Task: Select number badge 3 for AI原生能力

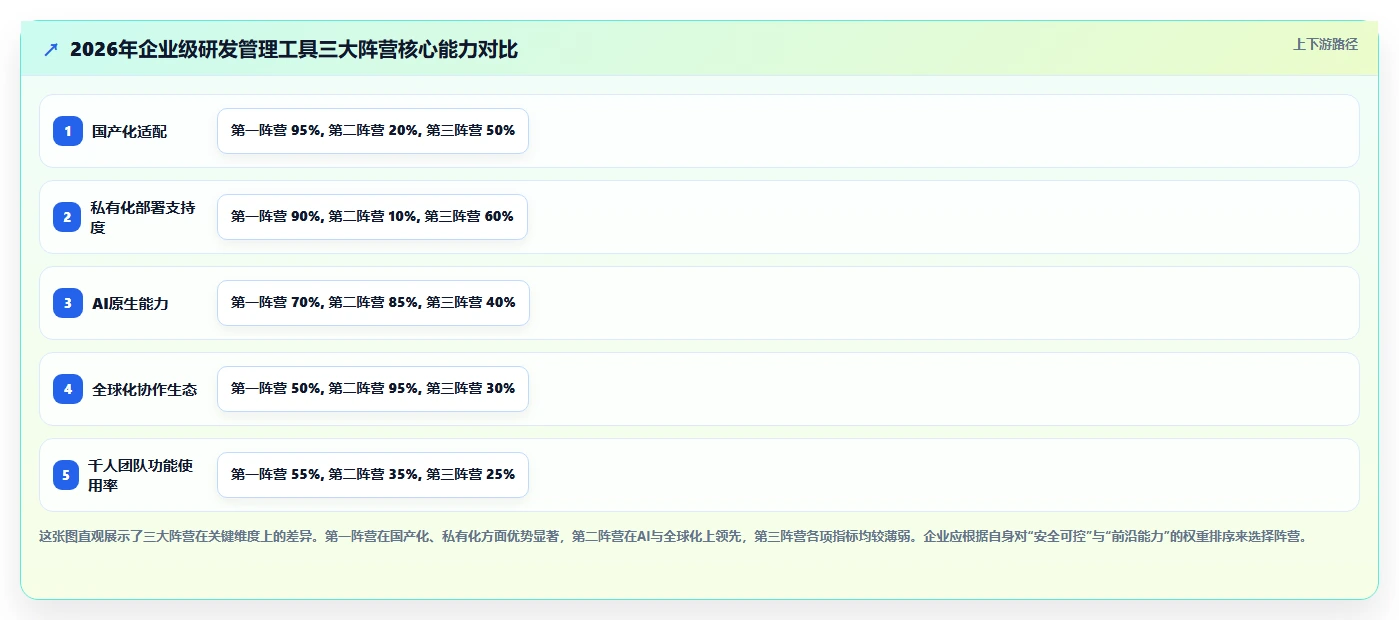Action: click(68, 303)
